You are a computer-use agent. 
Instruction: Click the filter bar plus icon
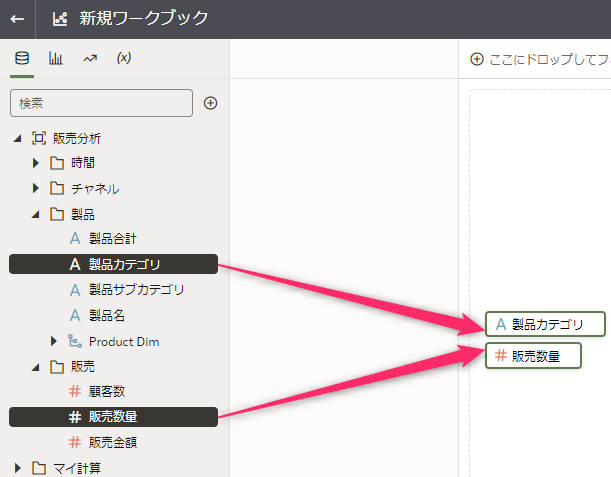pyautogui.click(x=477, y=59)
